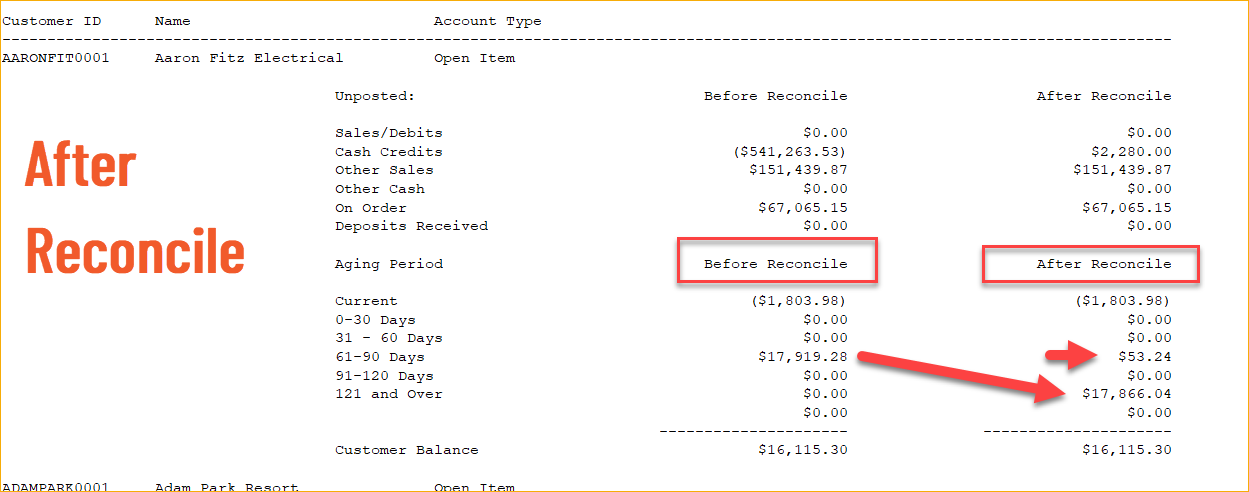
Task: Click the Unposted section label
Action: click(374, 96)
